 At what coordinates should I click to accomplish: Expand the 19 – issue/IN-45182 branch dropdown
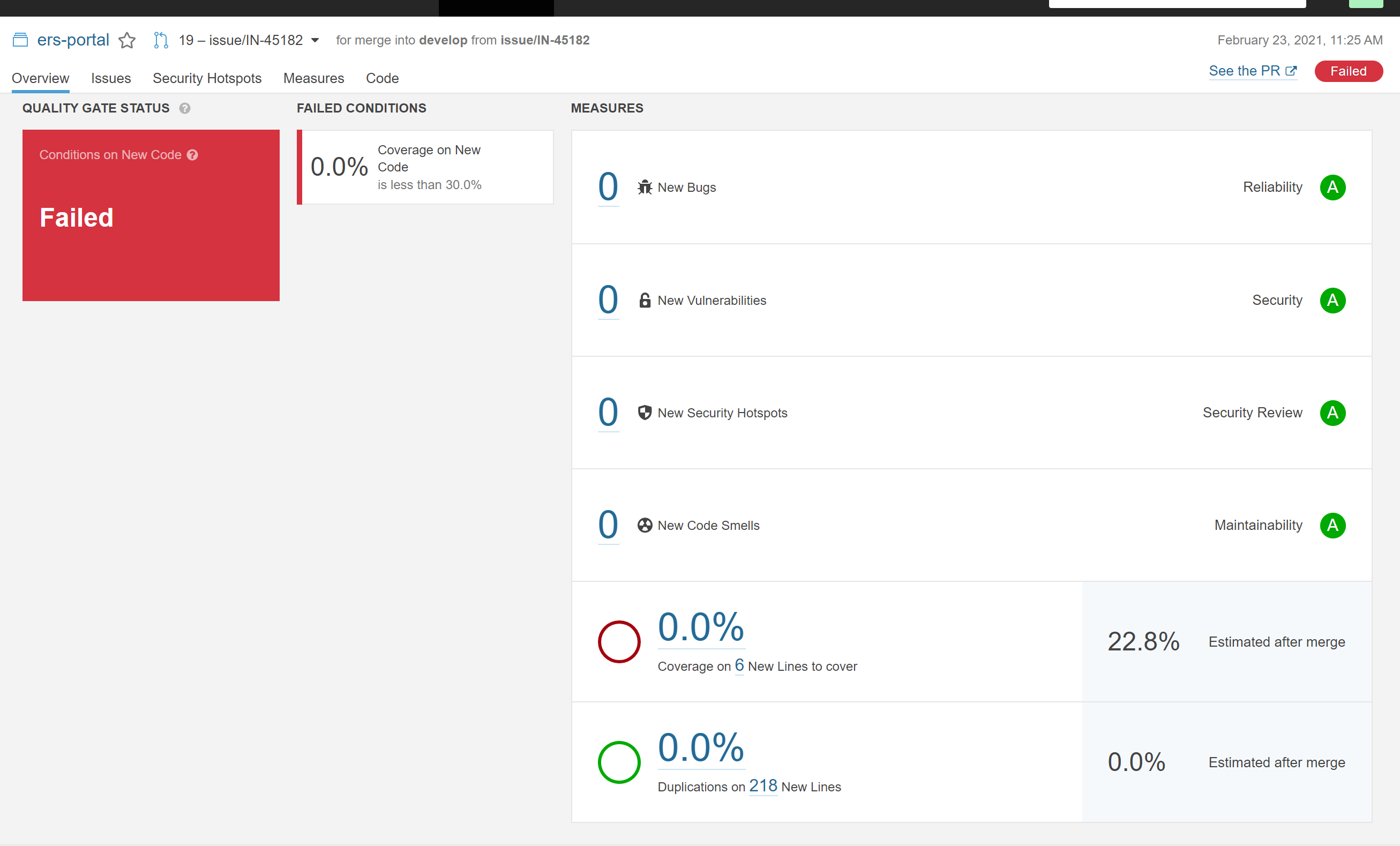[x=315, y=40]
